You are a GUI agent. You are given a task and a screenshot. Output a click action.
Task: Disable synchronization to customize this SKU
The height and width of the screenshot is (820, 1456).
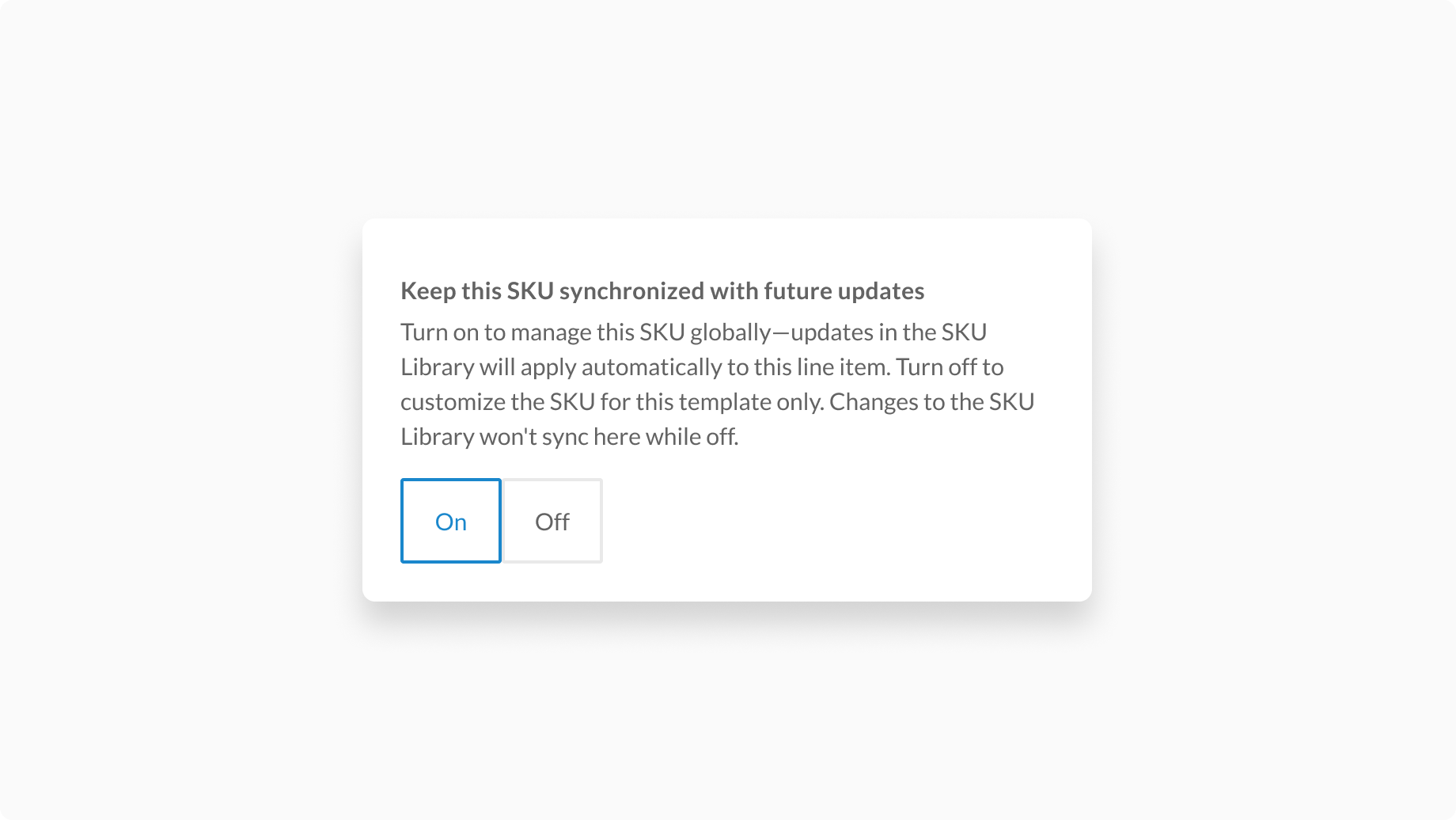pyautogui.click(x=552, y=521)
